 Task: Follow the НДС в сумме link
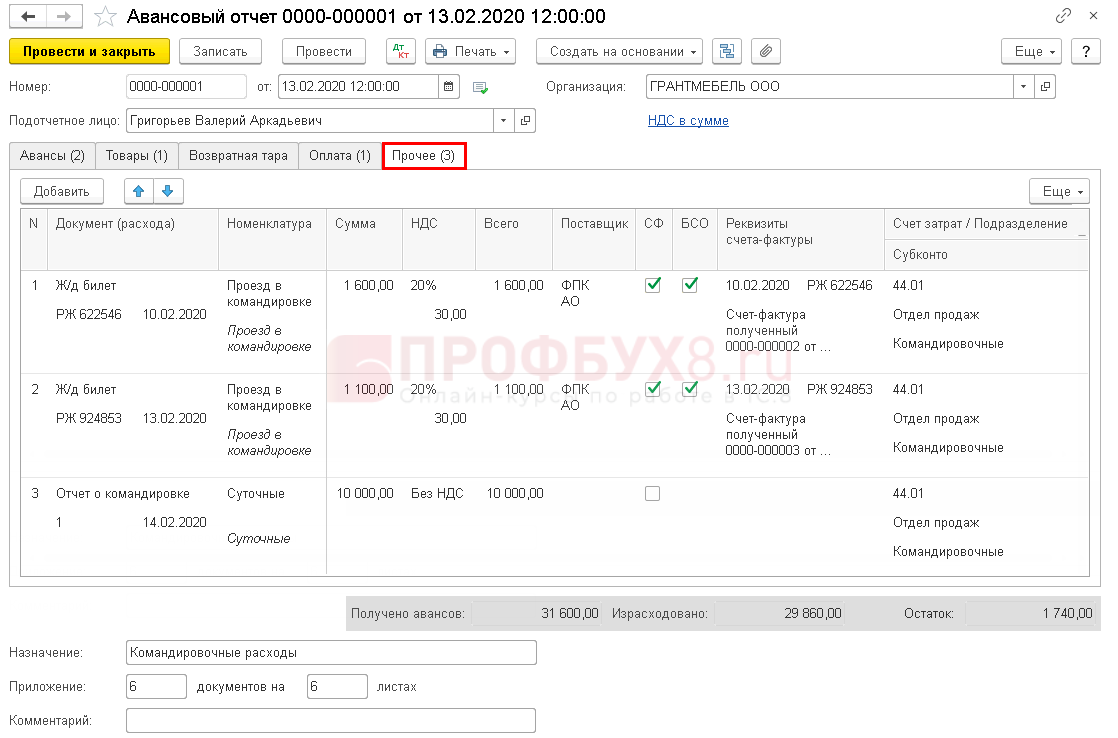pyautogui.click(x=688, y=121)
